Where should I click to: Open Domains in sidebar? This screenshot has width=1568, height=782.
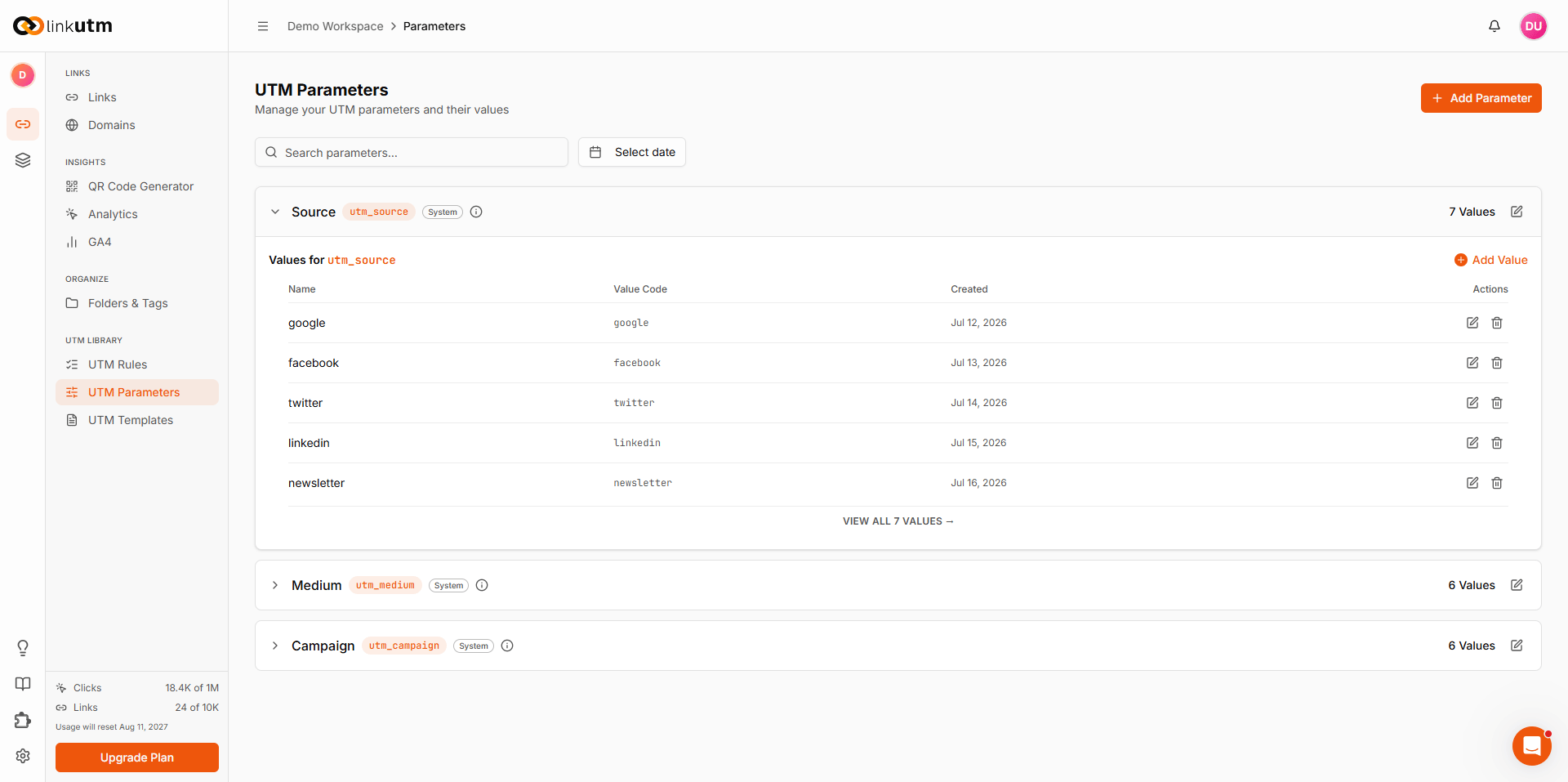[x=137, y=125]
